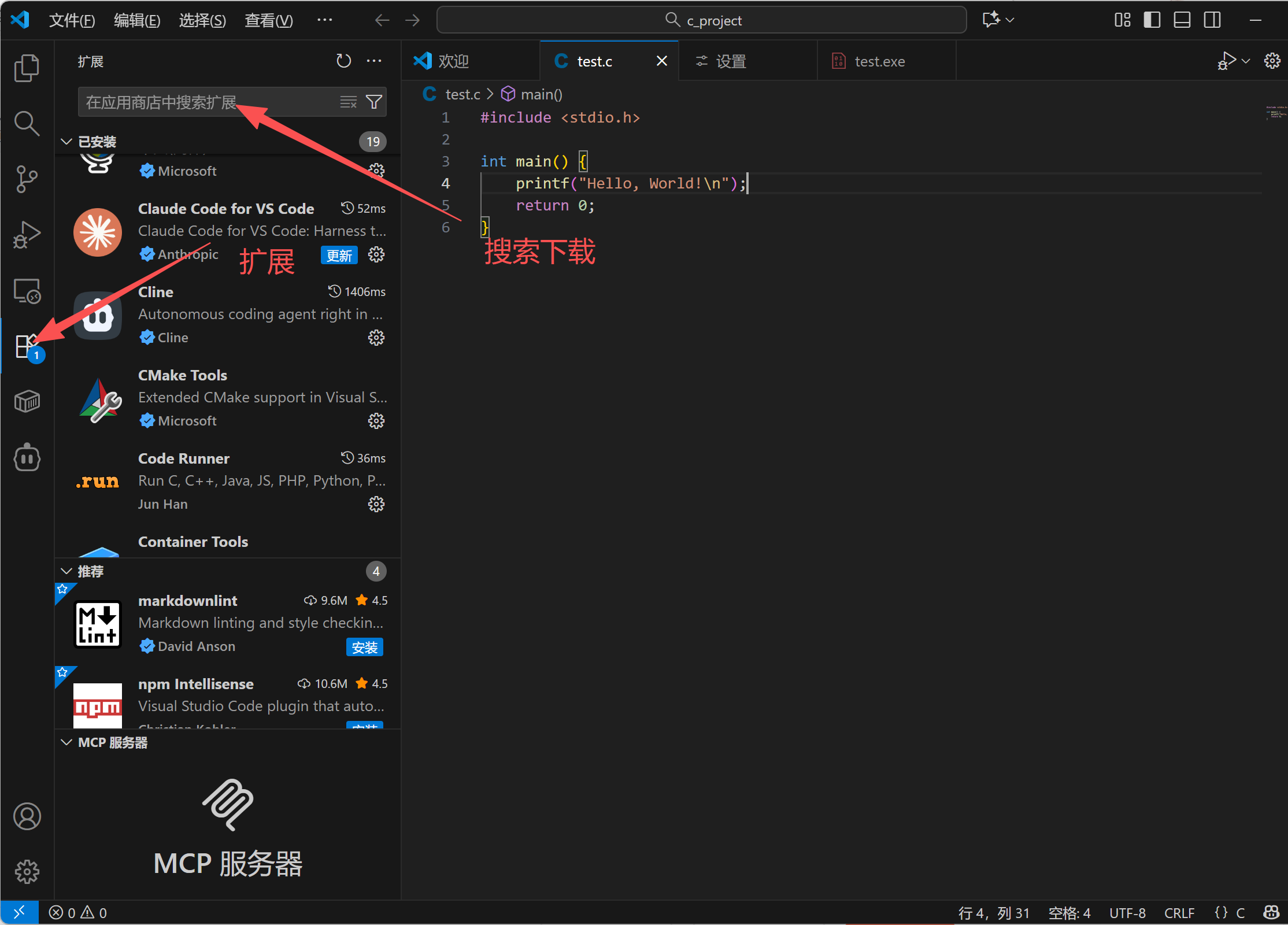This screenshot has height=925, width=1288.
Task: Refresh the extensions list
Action: point(343,61)
